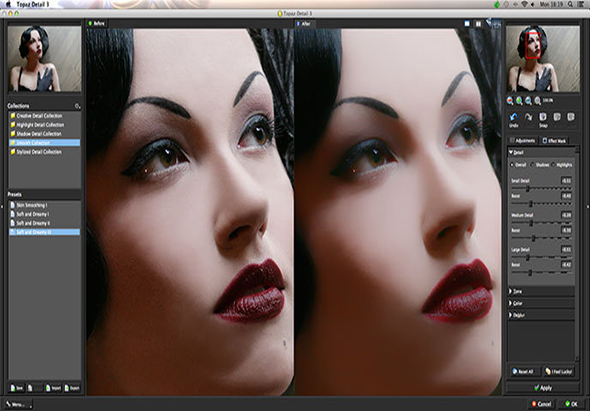Open the Notification Center list icon

tap(582, 4)
